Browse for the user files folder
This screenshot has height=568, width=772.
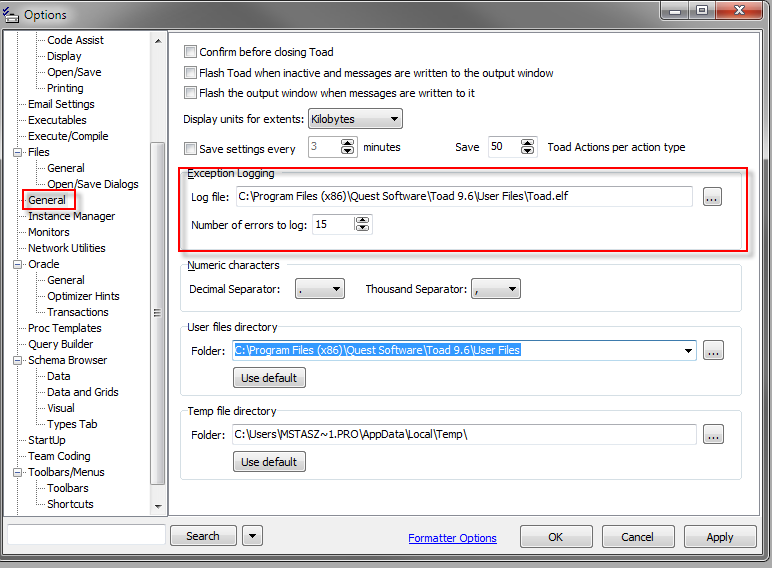coord(713,350)
